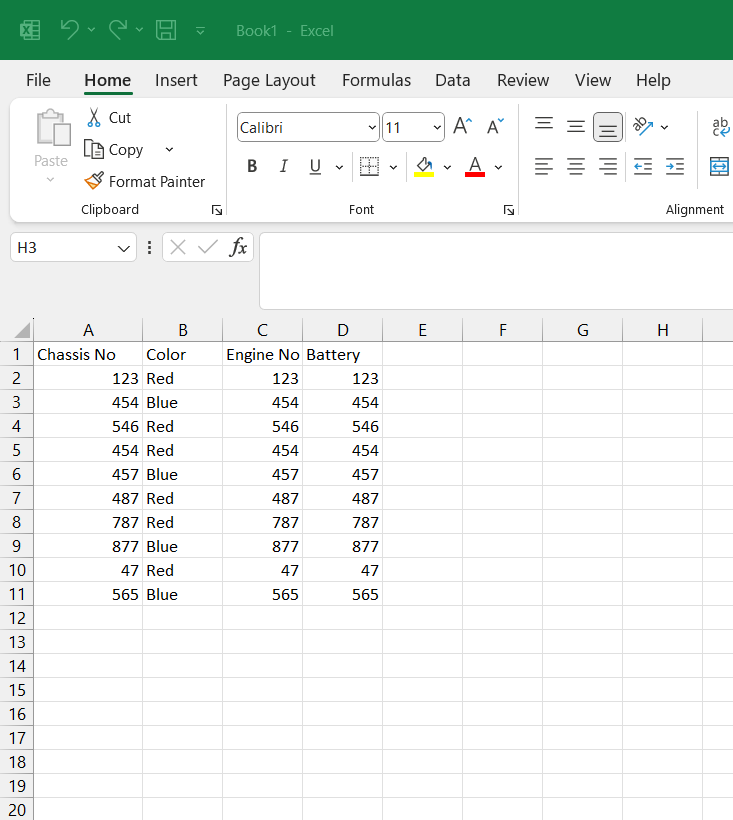Click the Orientation text angle icon
Screen dimensions: 733x820
(643, 126)
